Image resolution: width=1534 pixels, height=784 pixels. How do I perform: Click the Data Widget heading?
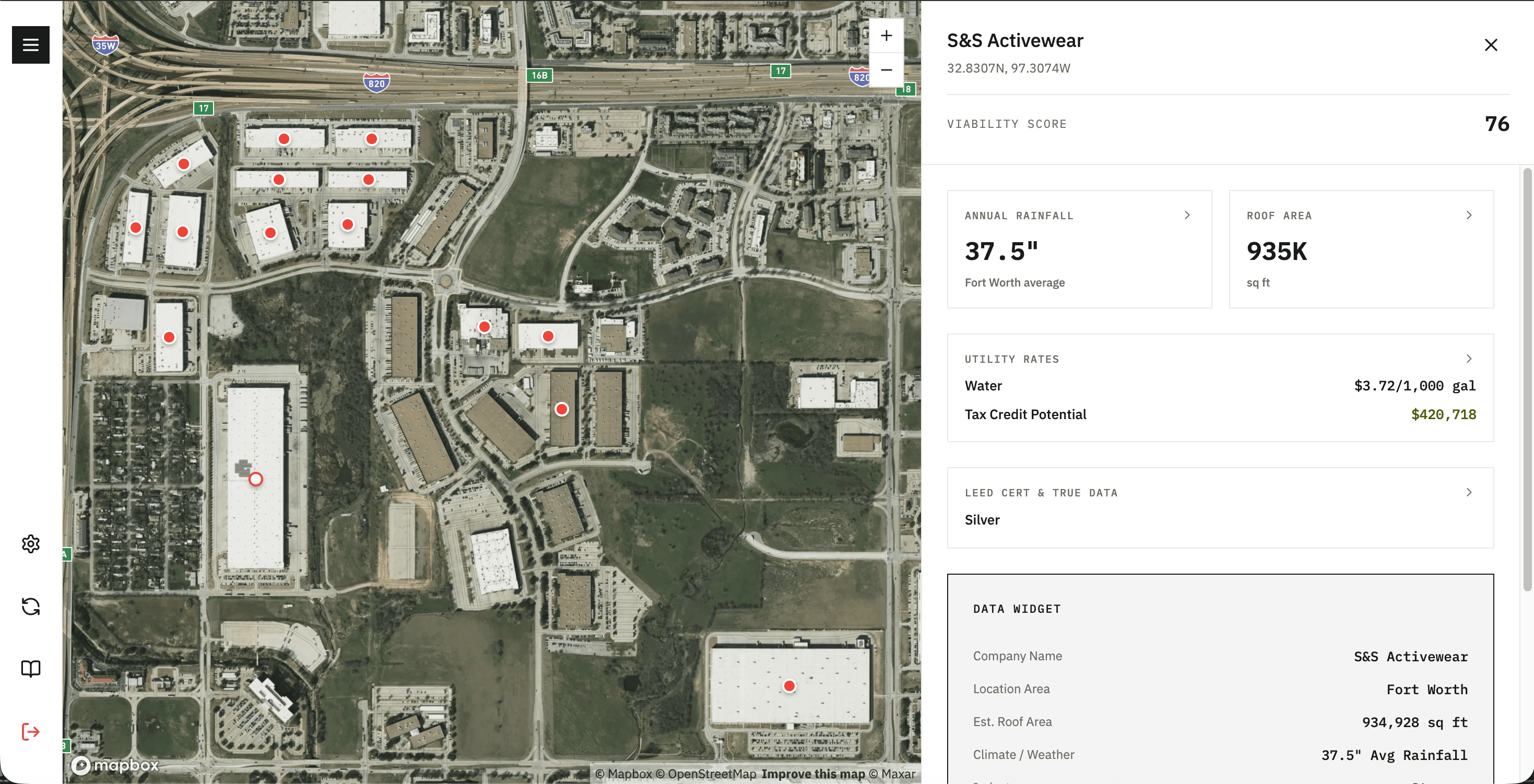click(x=1017, y=609)
